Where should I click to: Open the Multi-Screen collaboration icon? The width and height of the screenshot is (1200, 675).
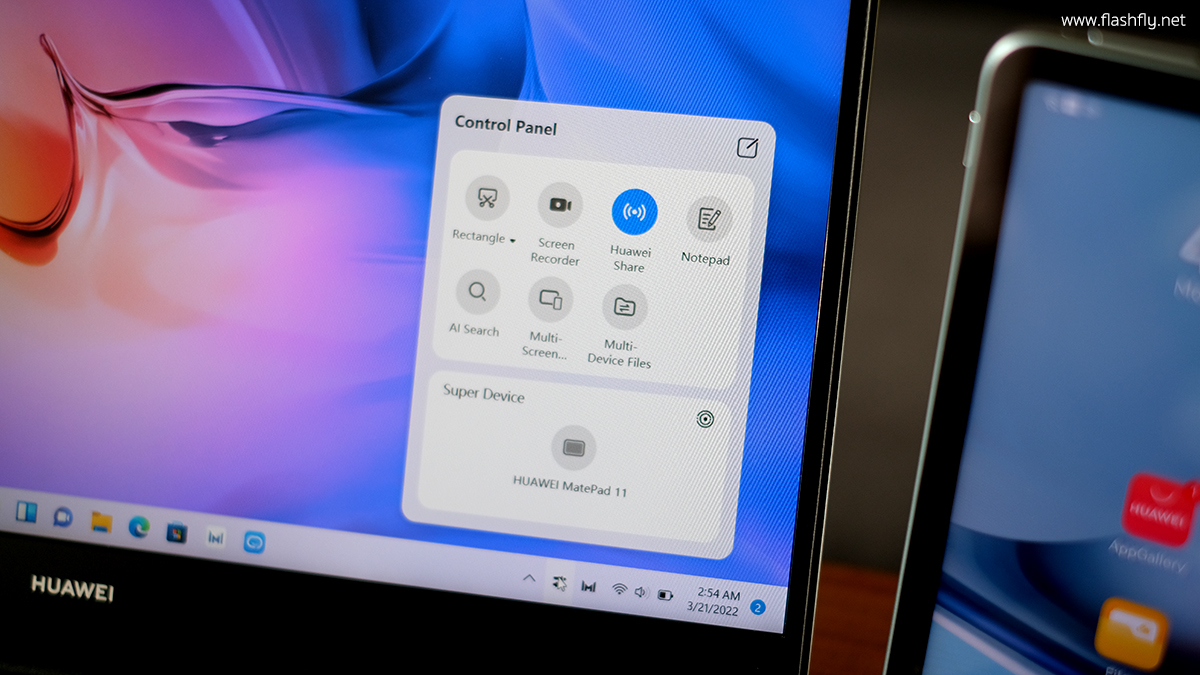click(550, 298)
